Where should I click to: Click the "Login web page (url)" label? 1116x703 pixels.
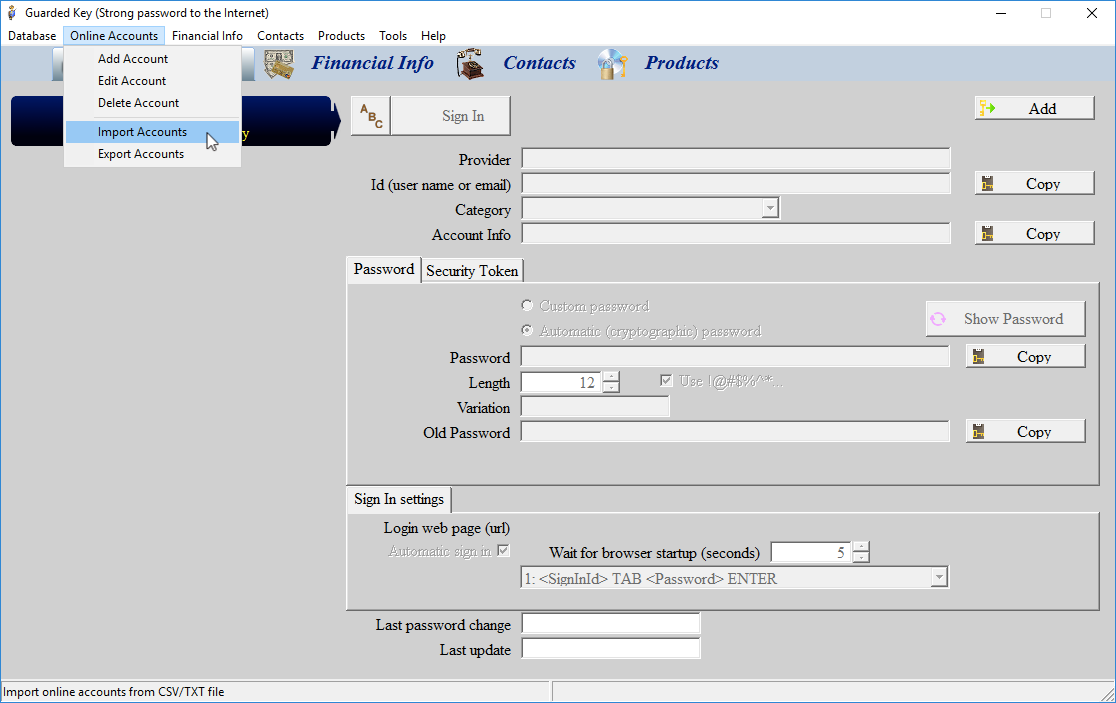[447, 528]
